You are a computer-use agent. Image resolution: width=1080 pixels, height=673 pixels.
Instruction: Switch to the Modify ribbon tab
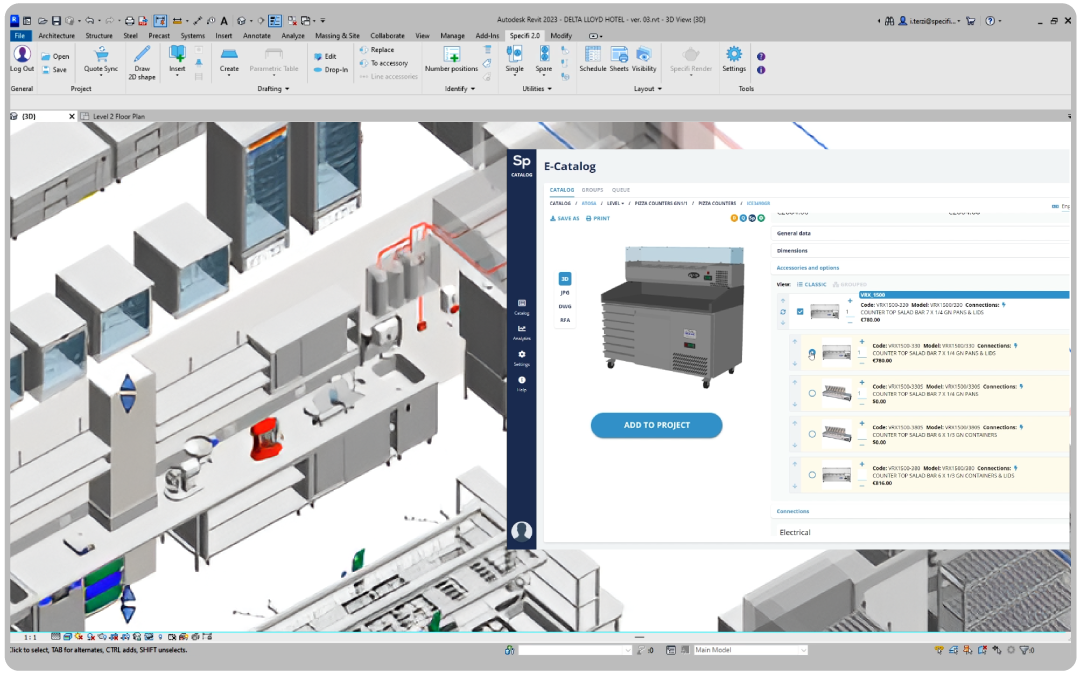561,35
